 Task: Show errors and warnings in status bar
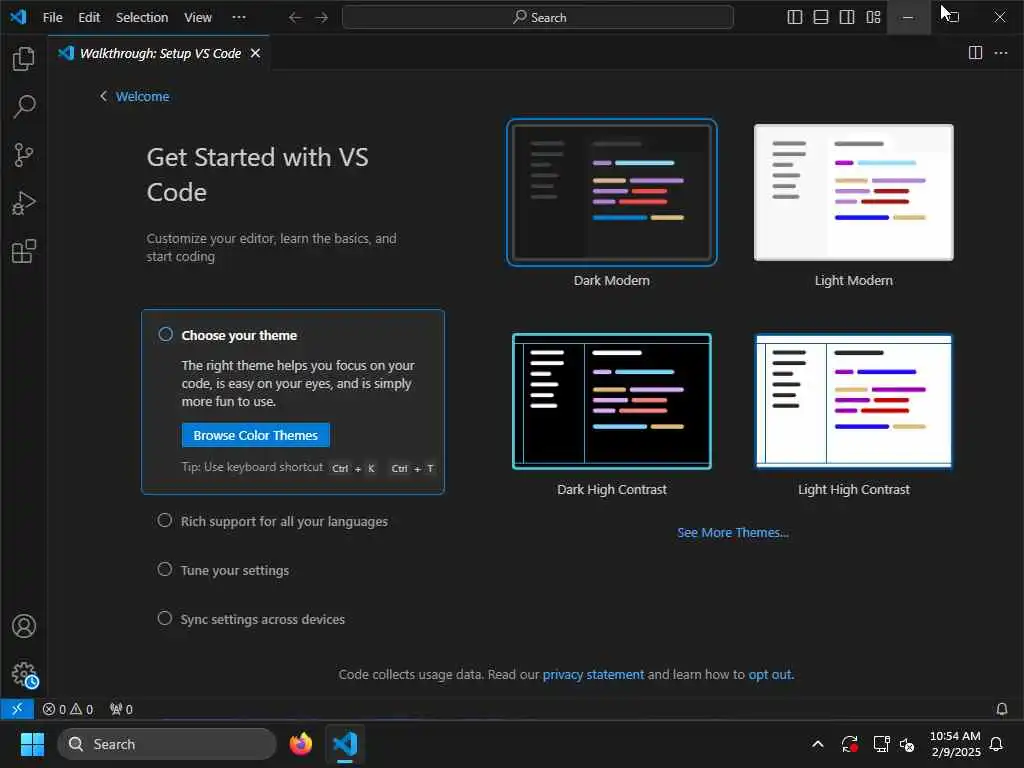click(68, 709)
